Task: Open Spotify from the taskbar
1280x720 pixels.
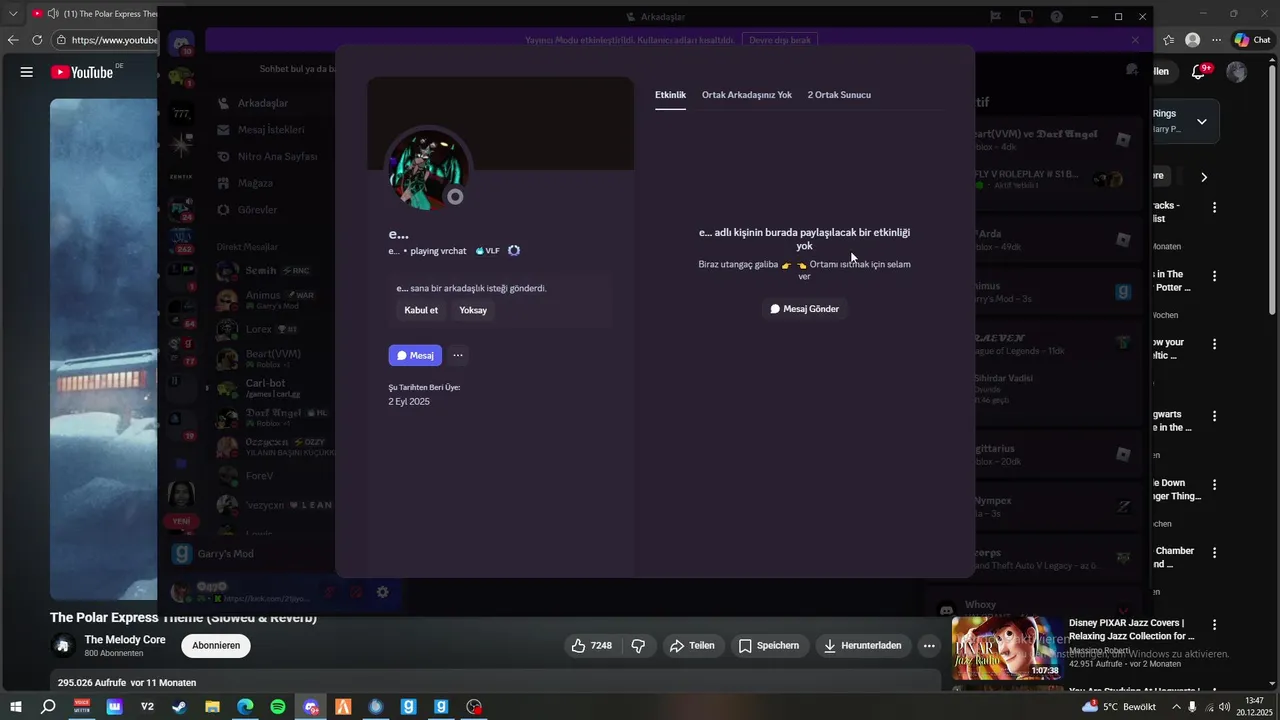Action: (278, 707)
